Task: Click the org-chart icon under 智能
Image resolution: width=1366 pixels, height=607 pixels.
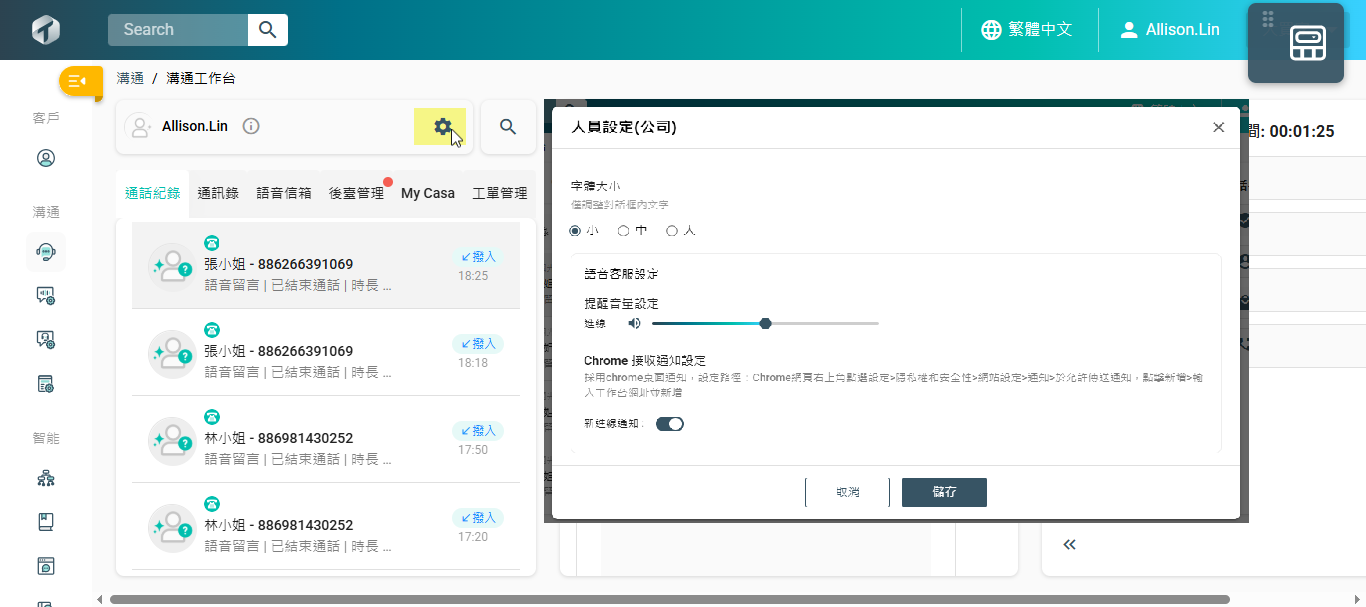Action: [45, 478]
